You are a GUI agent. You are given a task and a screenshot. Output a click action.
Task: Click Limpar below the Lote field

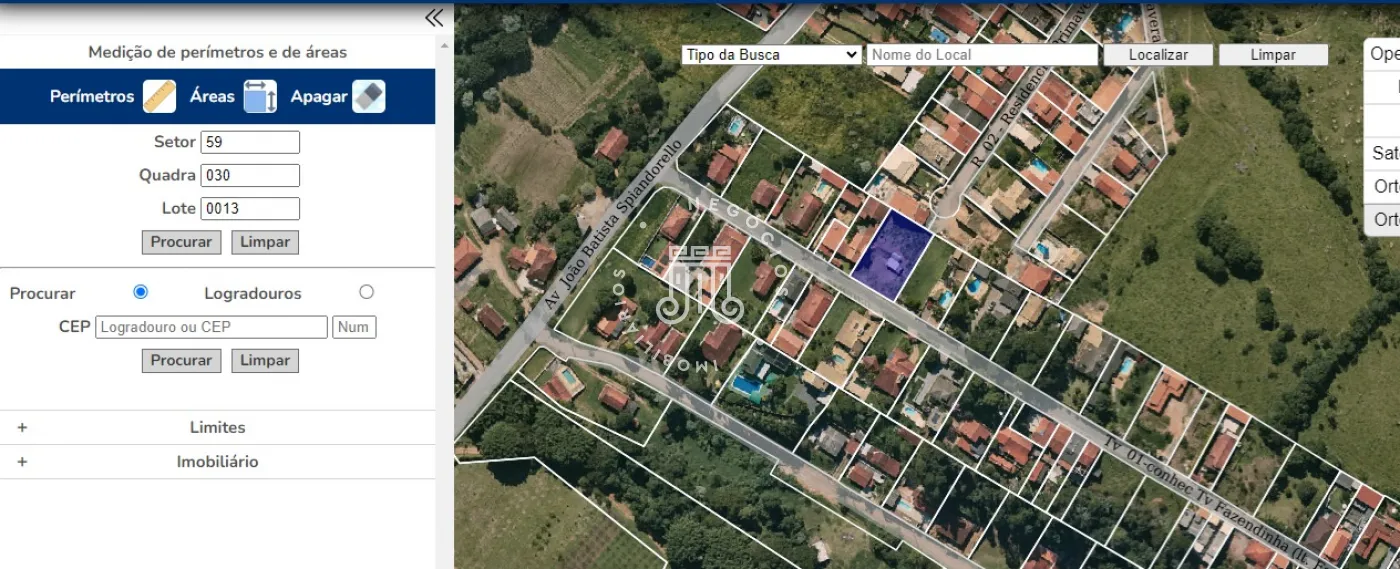[265, 242]
